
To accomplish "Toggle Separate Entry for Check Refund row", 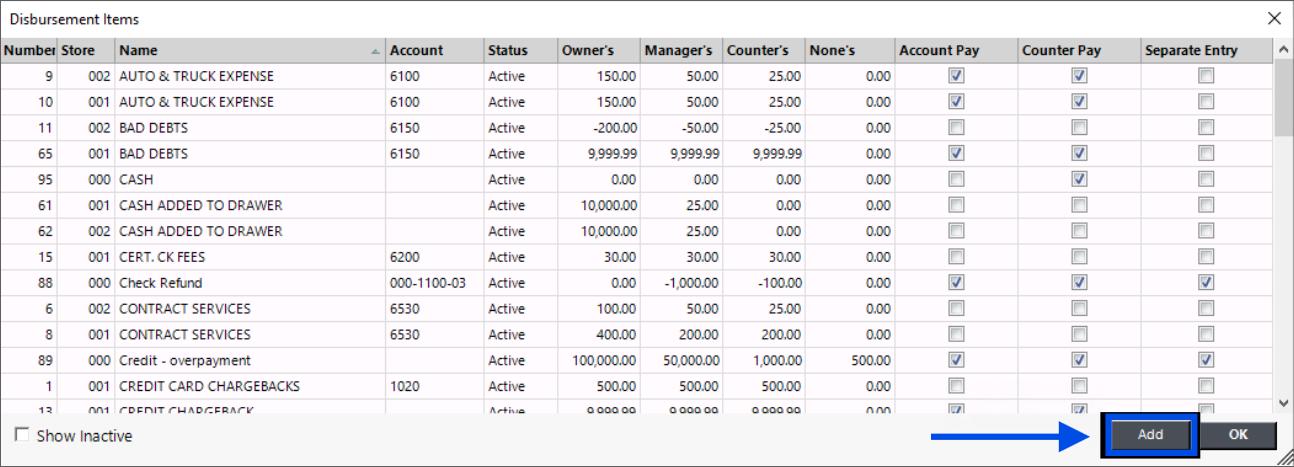I will pos(1206,283).
